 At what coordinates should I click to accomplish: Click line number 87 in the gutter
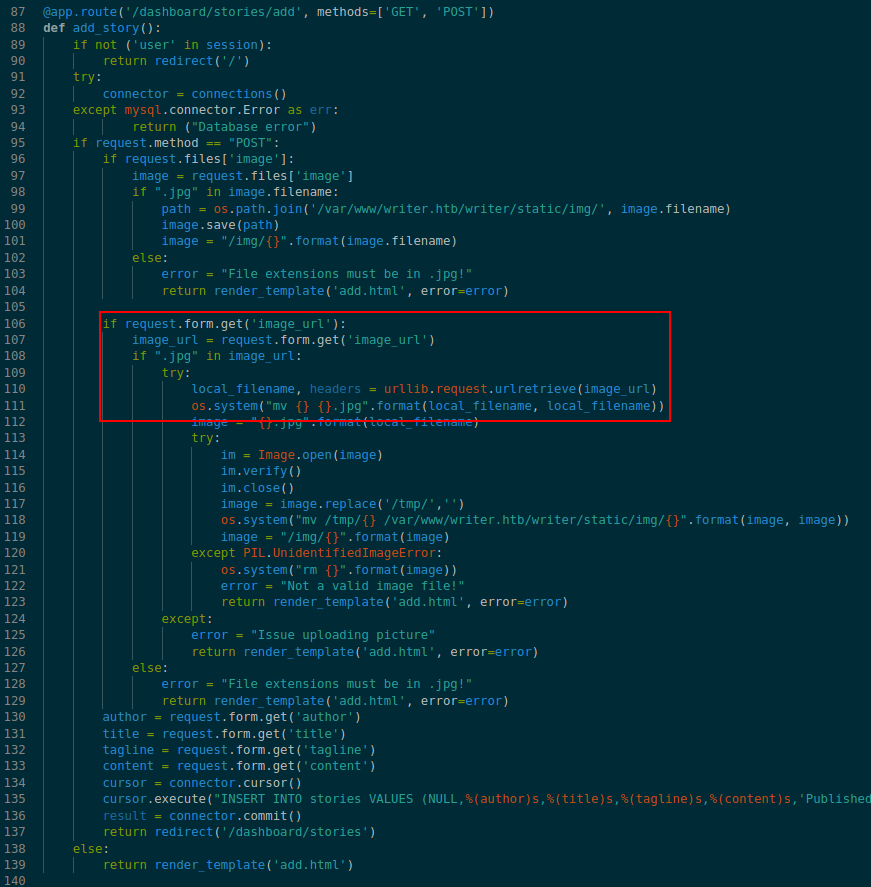(17, 12)
